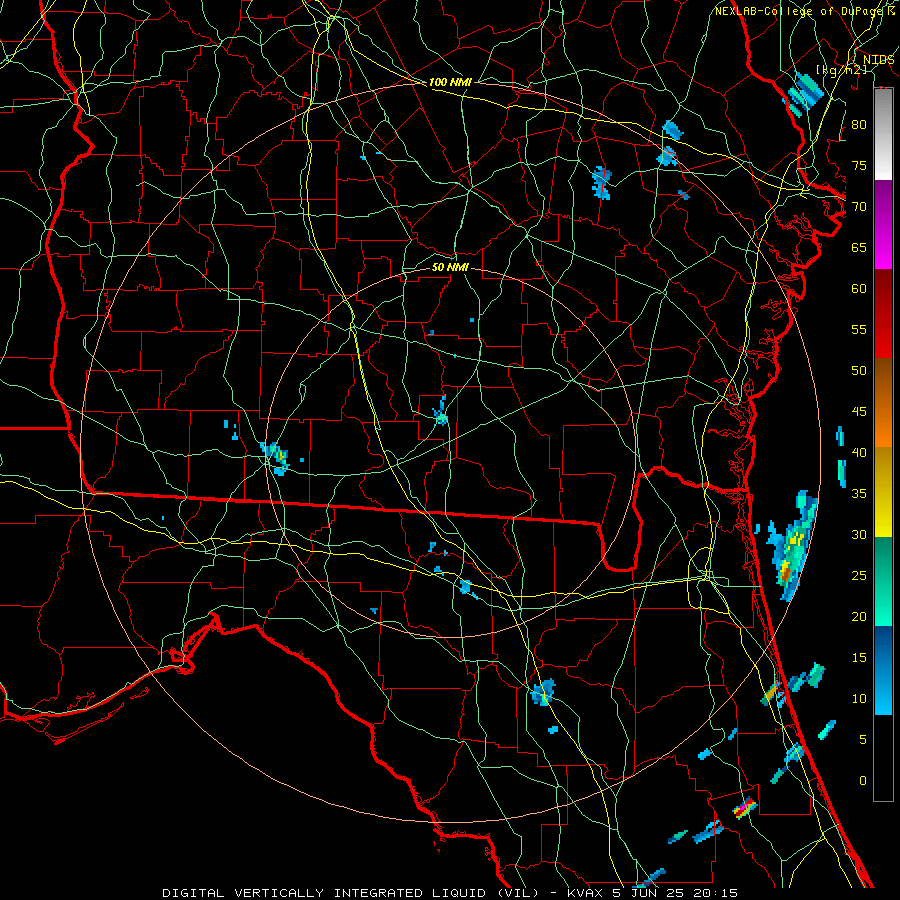This screenshot has height=900, width=900.
Task: Click the legend value 60
Action: (859, 289)
